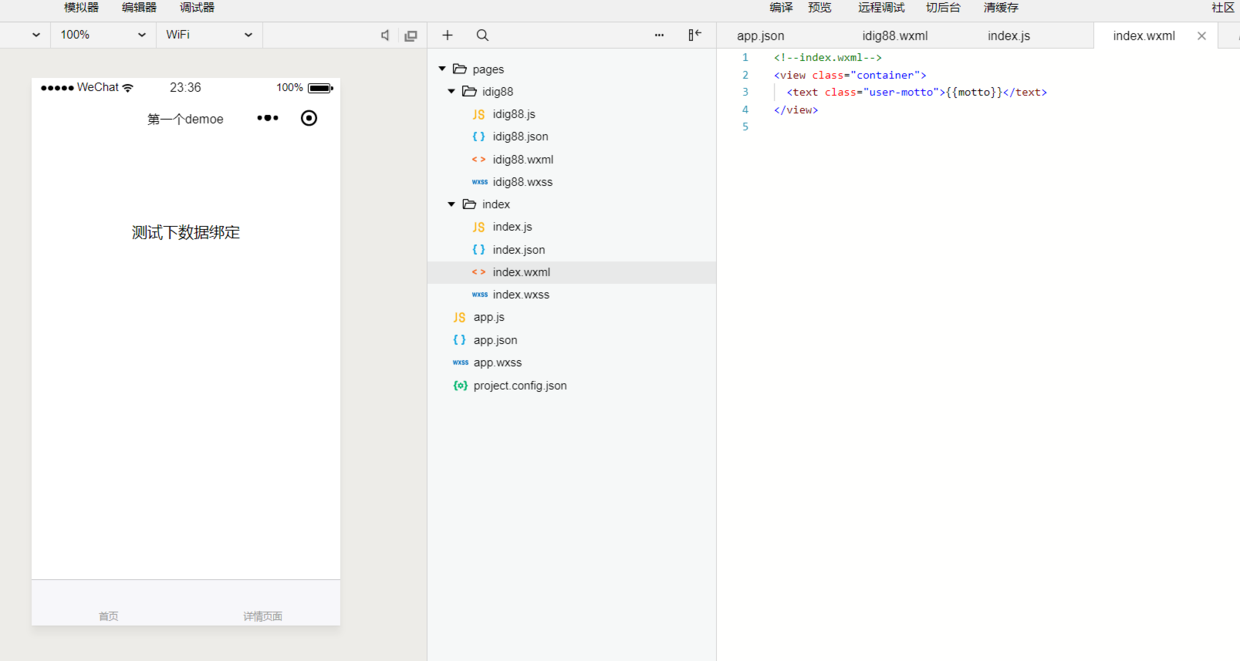
Task: Click the 第一个demoe title in simulator
Action: click(186, 119)
